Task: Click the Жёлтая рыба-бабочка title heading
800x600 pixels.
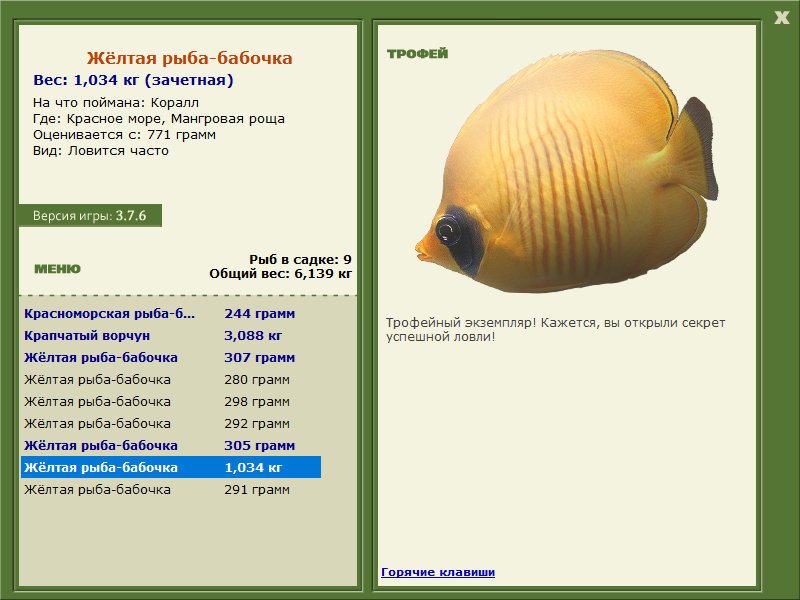Action: [189, 58]
